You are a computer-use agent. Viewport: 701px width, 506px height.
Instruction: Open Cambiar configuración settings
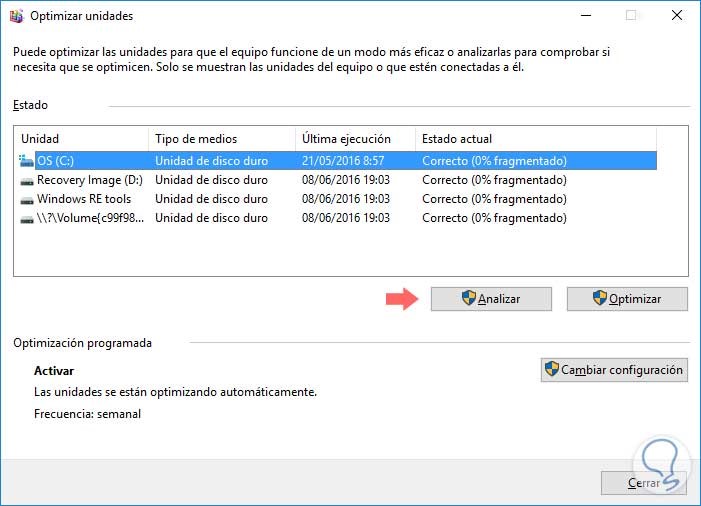click(614, 370)
